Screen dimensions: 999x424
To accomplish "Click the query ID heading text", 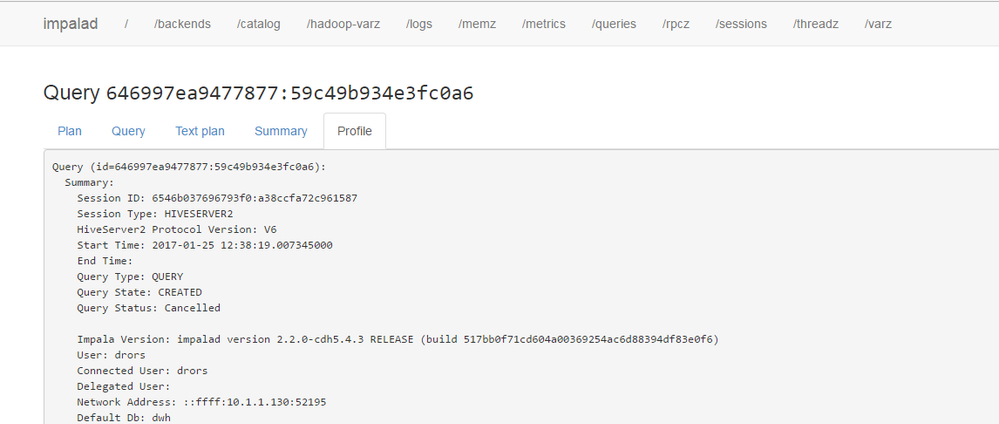I will [x=289, y=94].
